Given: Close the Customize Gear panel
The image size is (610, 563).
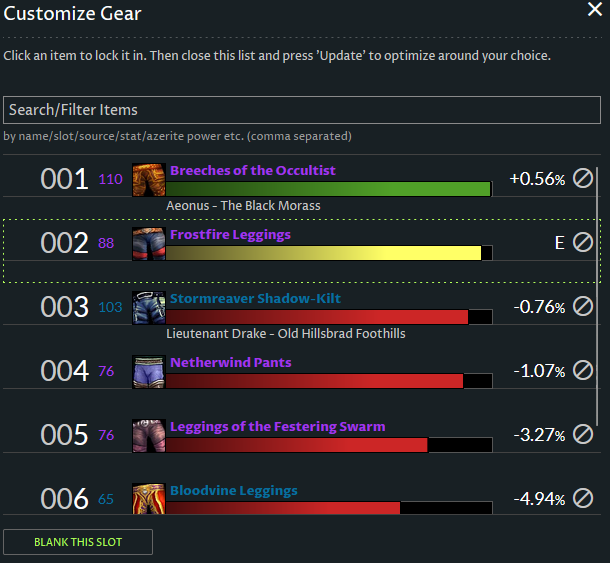Looking at the screenshot, I should [594, 11].
